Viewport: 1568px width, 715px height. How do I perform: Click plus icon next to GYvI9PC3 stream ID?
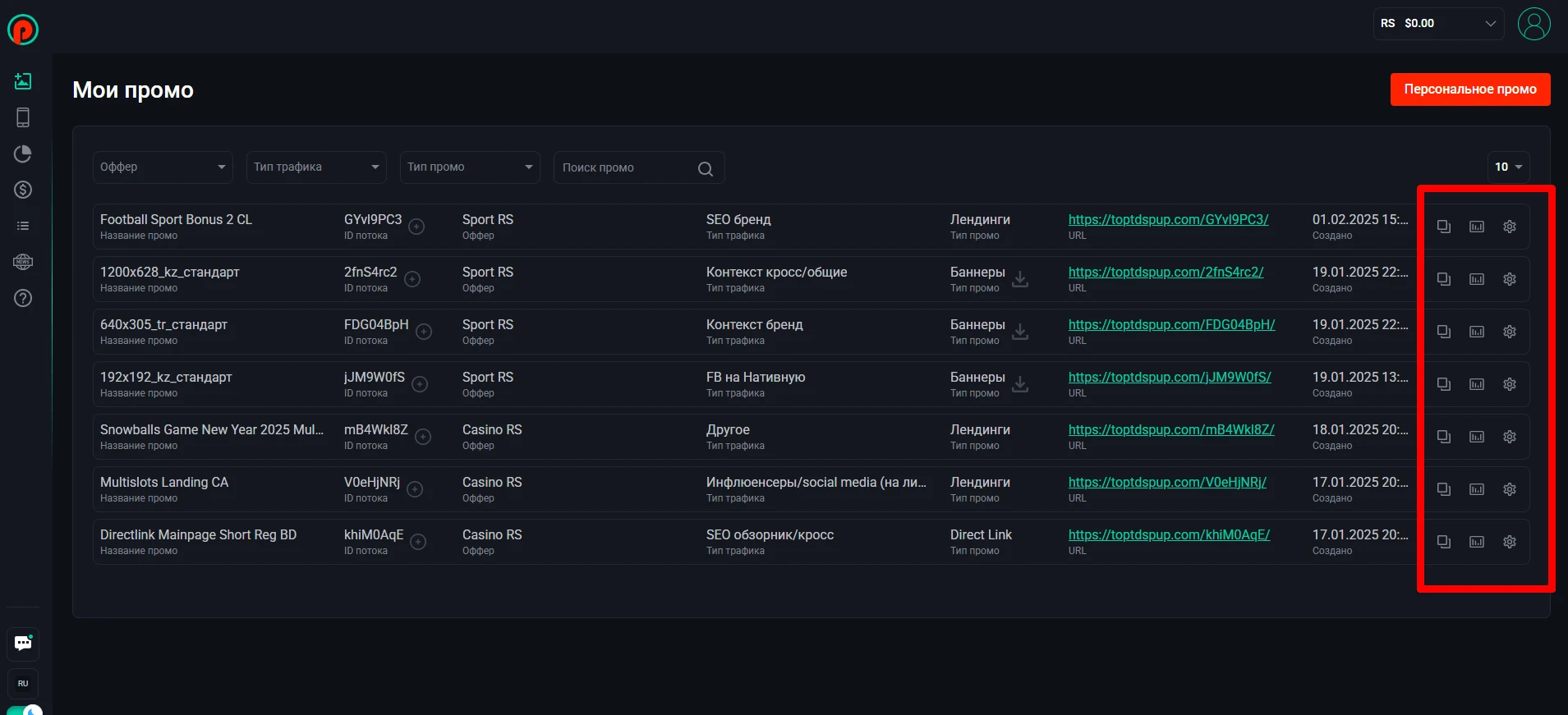pos(416,227)
